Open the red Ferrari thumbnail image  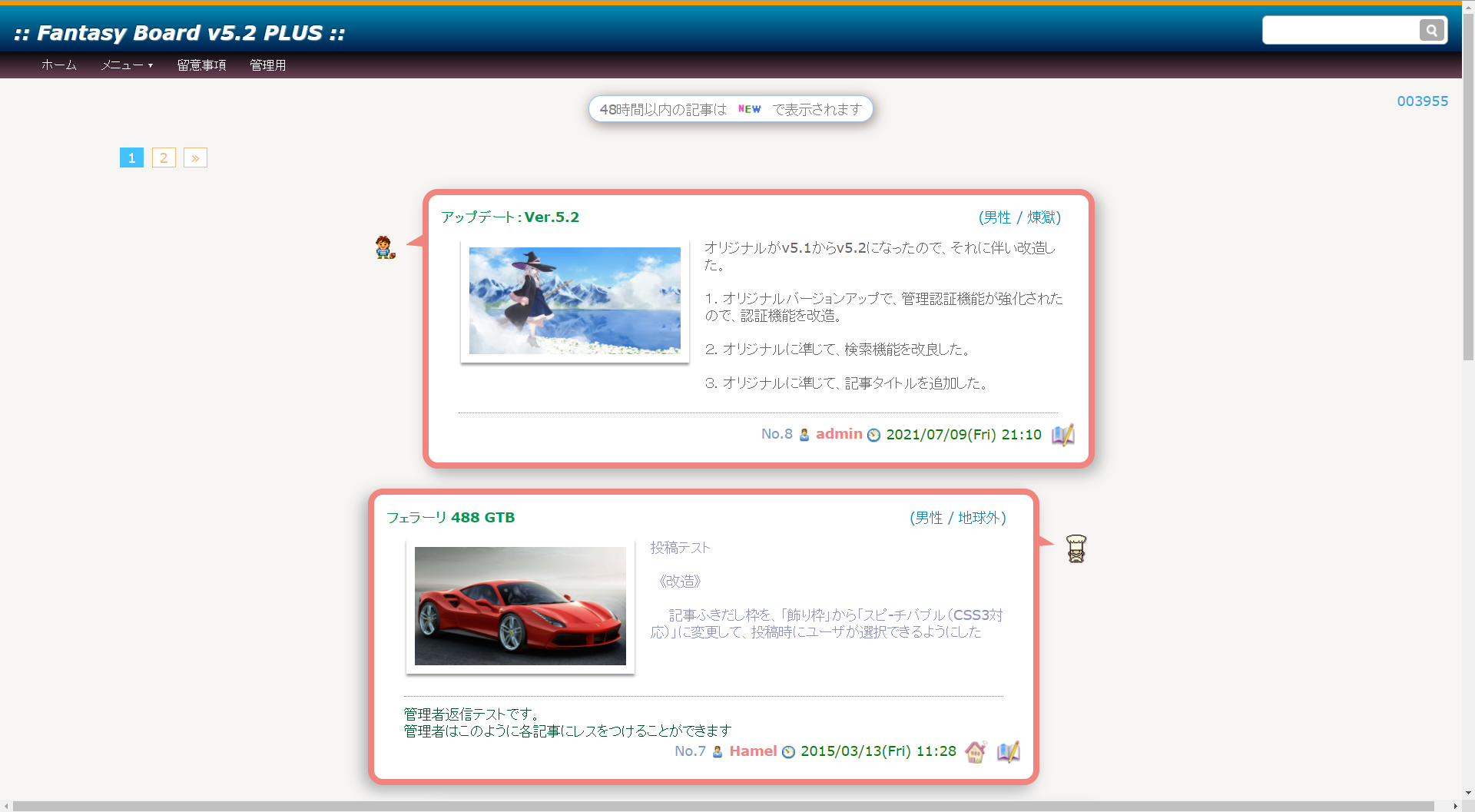[520, 606]
